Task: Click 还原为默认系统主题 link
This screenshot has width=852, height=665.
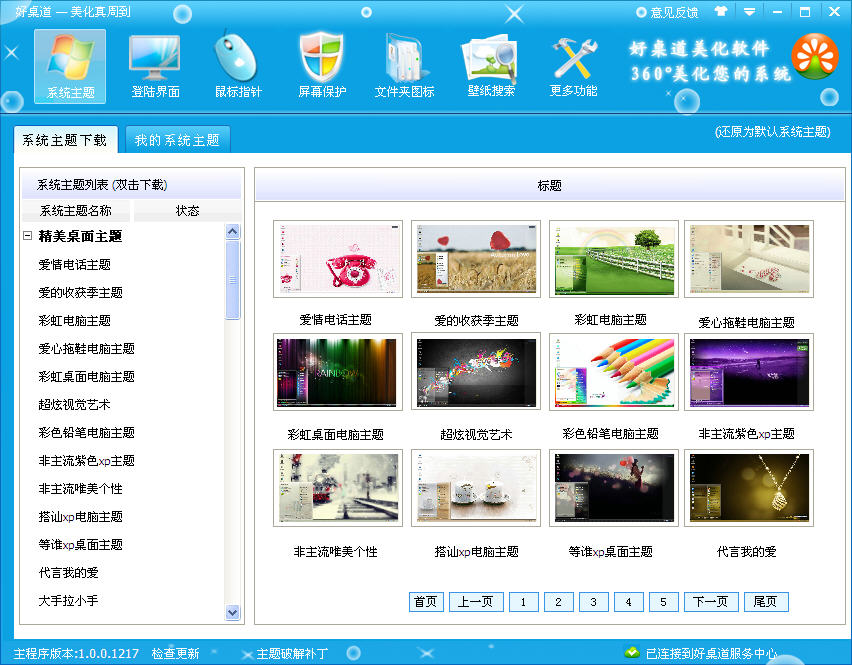Action: coord(772,132)
